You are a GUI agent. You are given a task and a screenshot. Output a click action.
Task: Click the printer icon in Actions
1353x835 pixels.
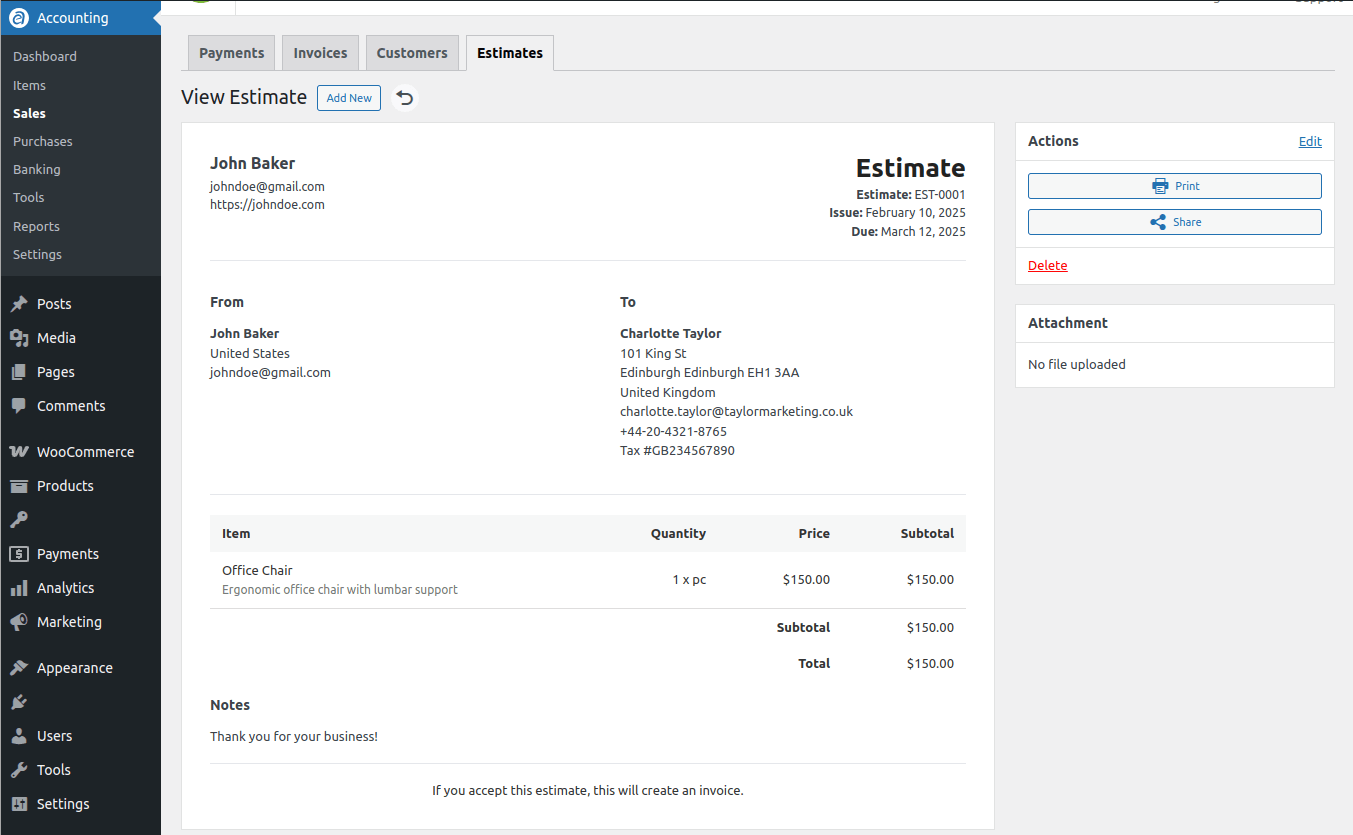tap(1160, 186)
